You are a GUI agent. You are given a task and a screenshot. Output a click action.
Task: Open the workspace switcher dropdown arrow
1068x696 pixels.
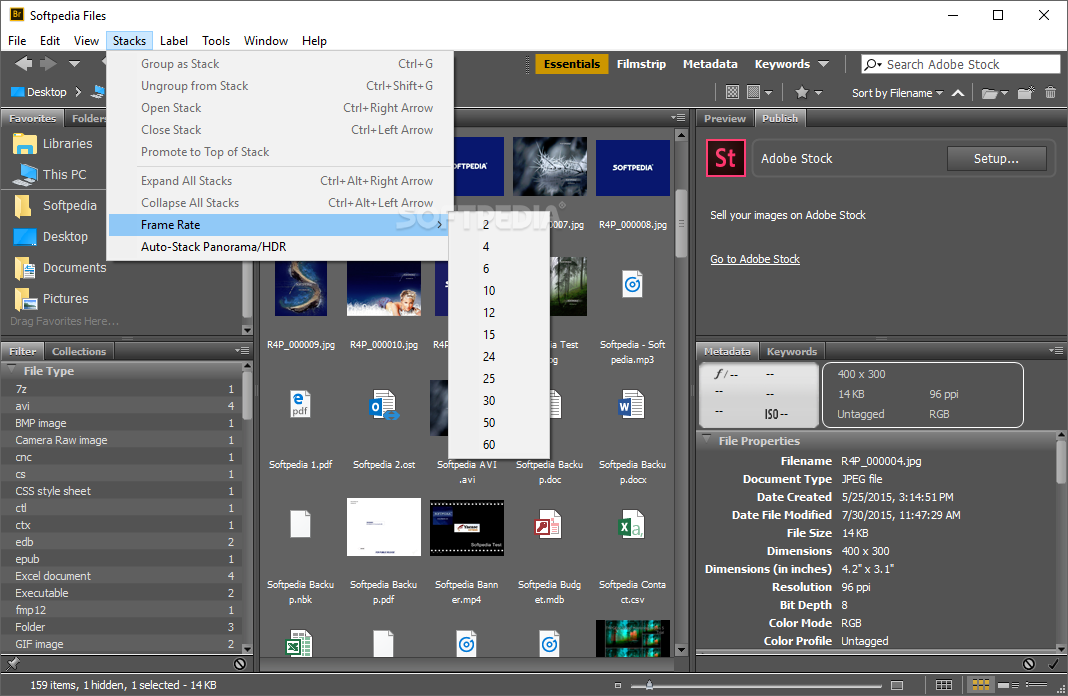coord(823,64)
